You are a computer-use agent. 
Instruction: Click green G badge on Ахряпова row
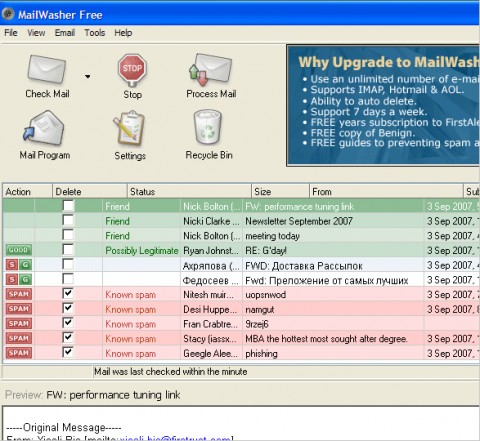tap(25, 265)
